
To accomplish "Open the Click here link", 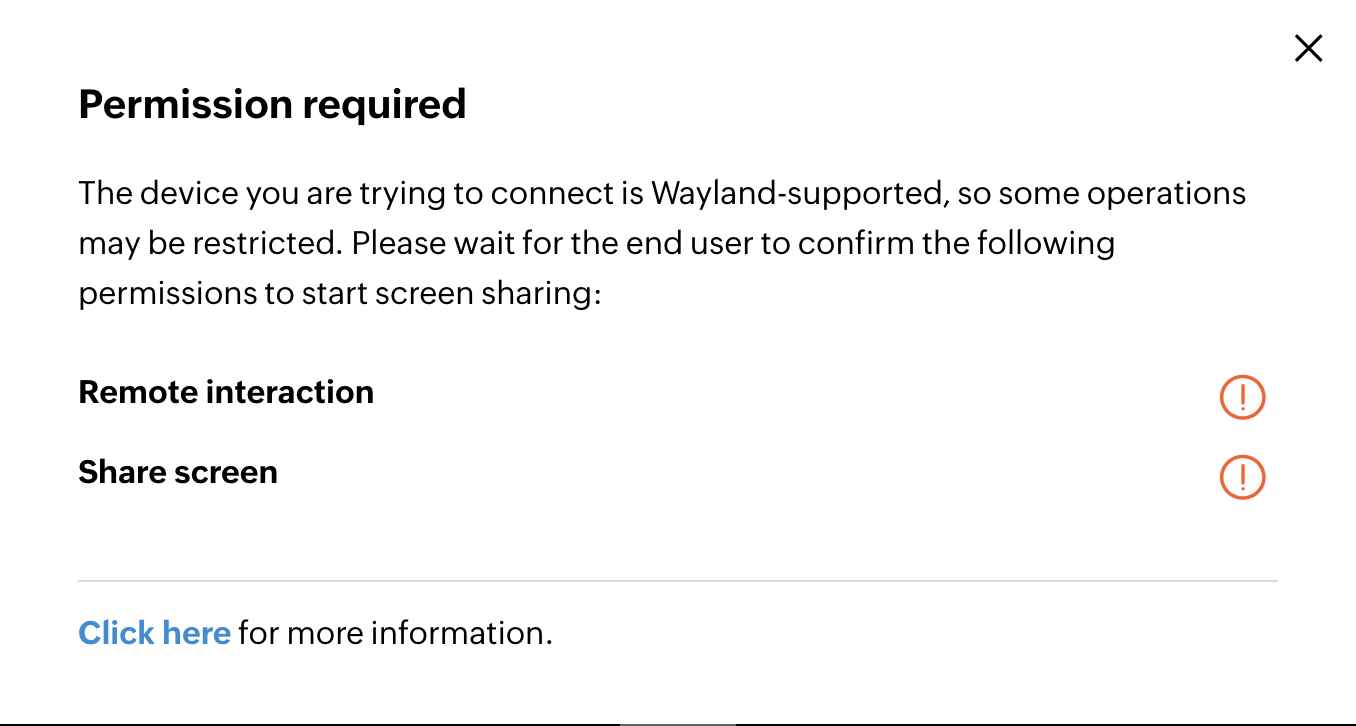I will (155, 633).
